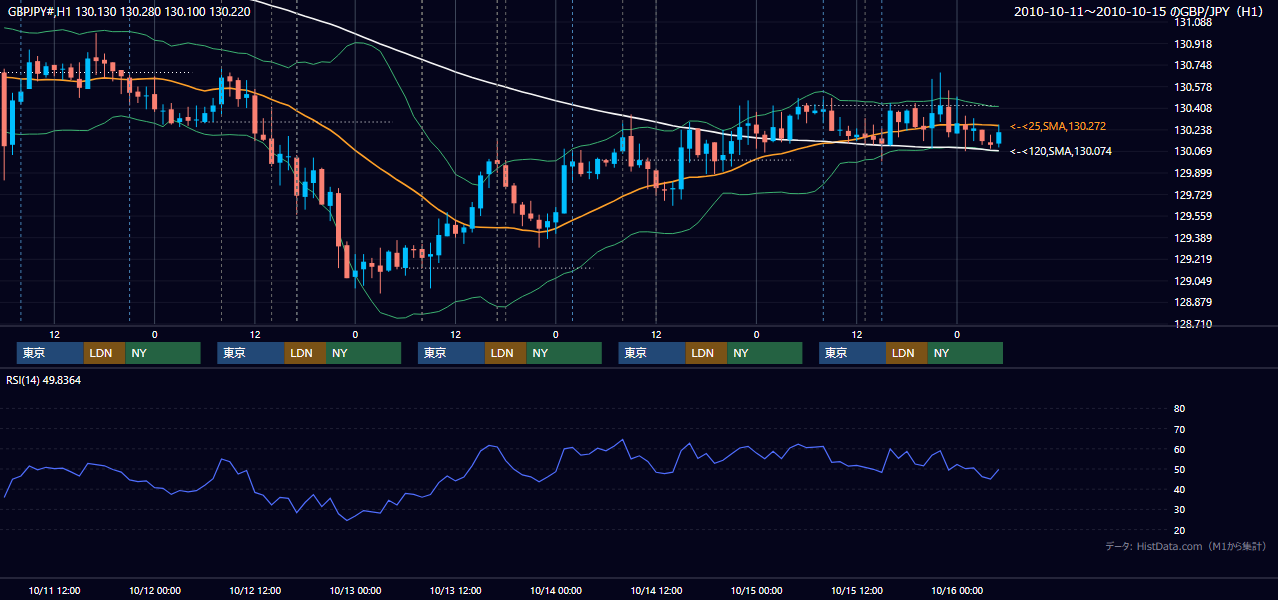Select price axis value 128.879
This screenshot has width=1278, height=600.
1192,302
